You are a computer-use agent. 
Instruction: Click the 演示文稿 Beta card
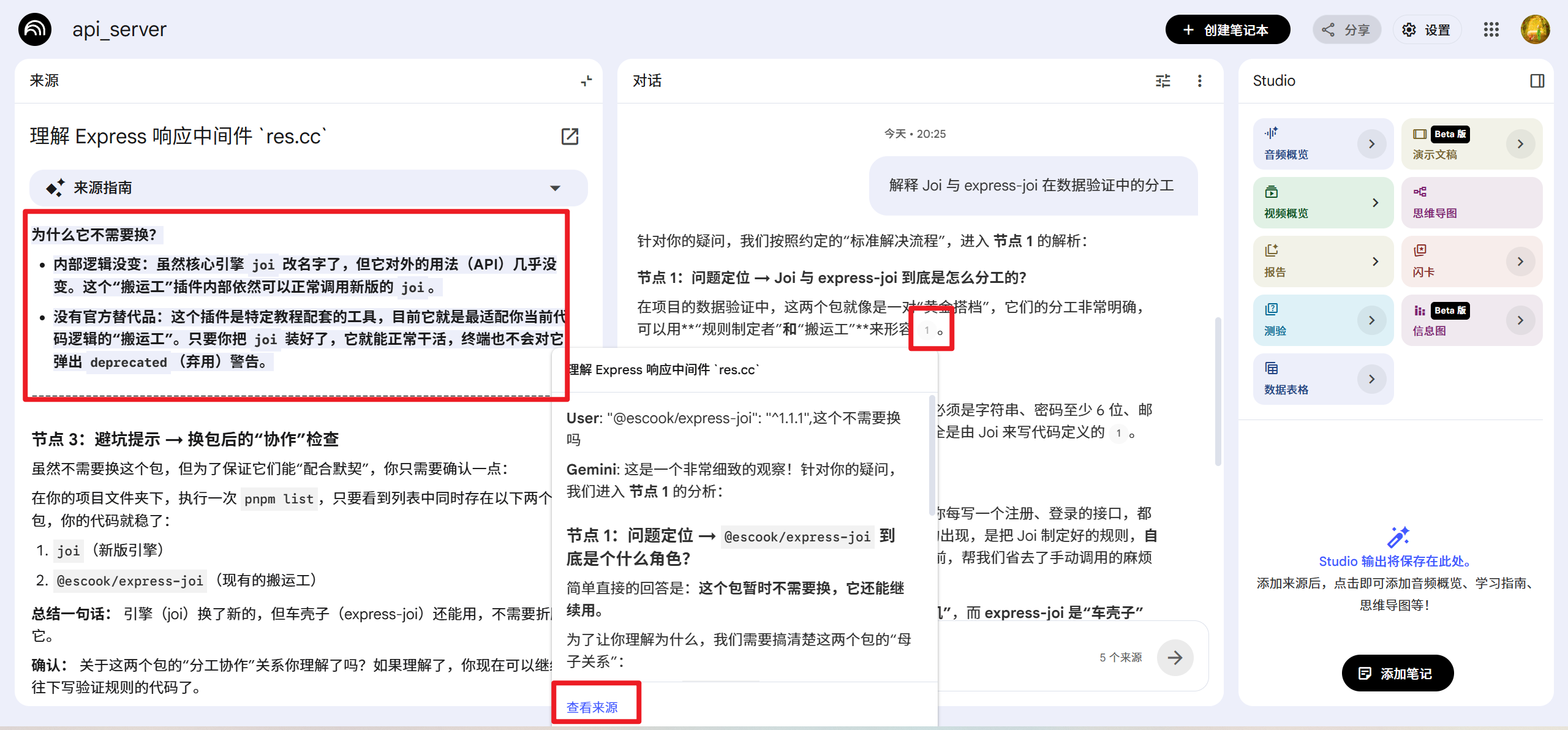point(1471,144)
